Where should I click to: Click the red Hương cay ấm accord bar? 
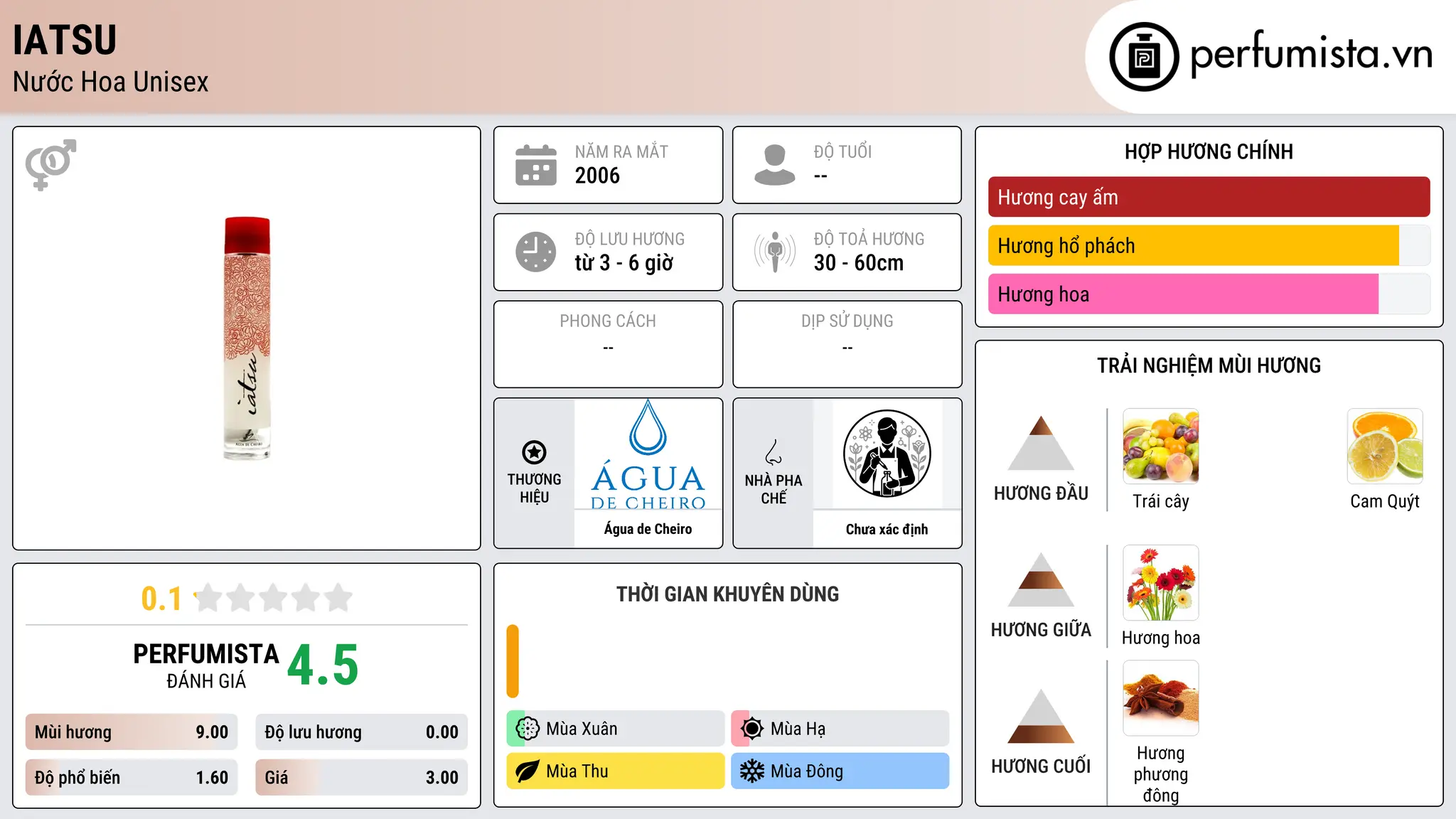pyautogui.click(x=1209, y=197)
